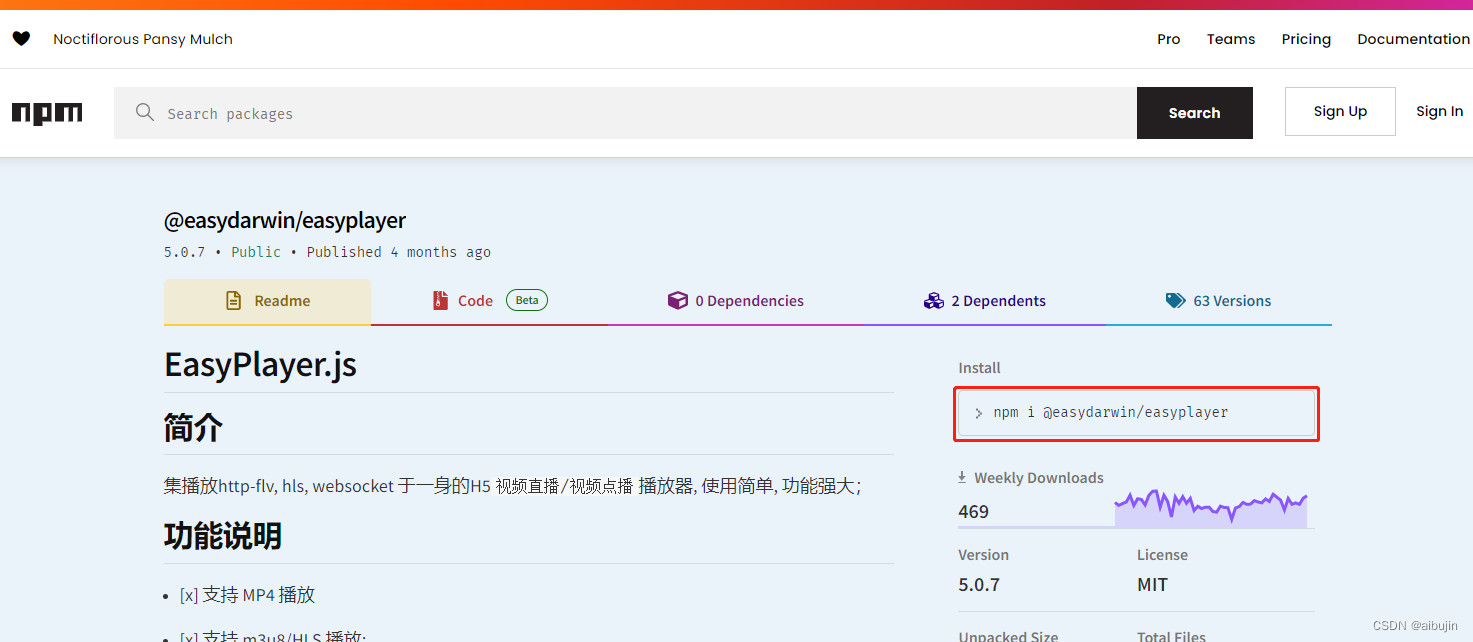Click the Noctiflorous Pansy Mulch text
The height and width of the screenshot is (642, 1473).
click(143, 39)
